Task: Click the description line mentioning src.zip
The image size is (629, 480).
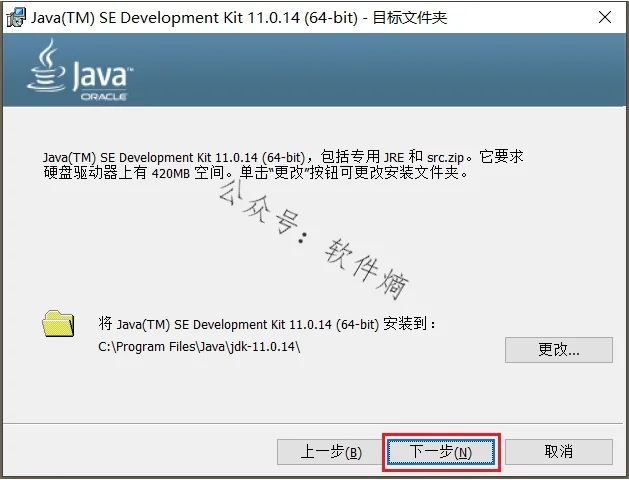Action: (x=283, y=157)
